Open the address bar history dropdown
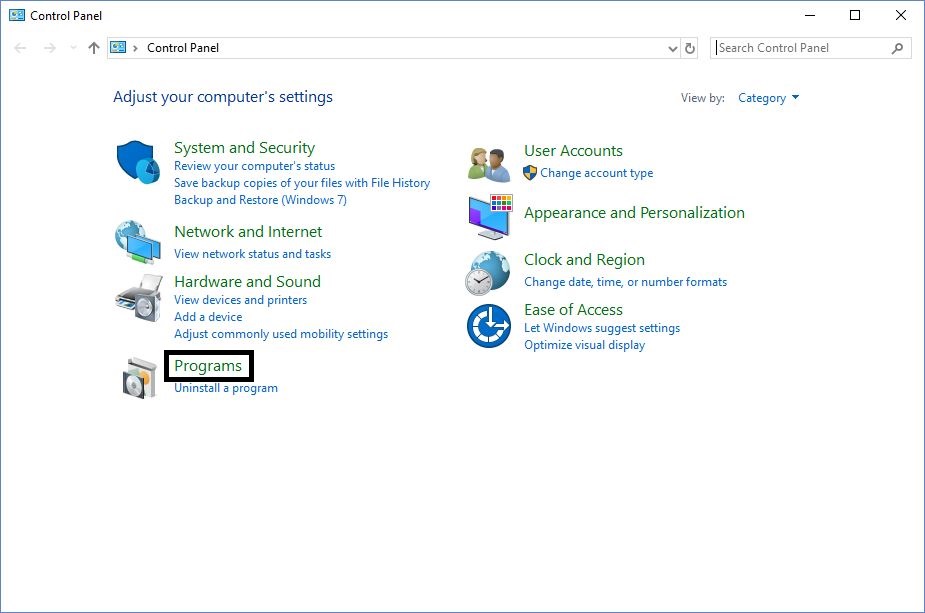Image resolution: width=925 pixels, height=613 pixels. (674, 47)
